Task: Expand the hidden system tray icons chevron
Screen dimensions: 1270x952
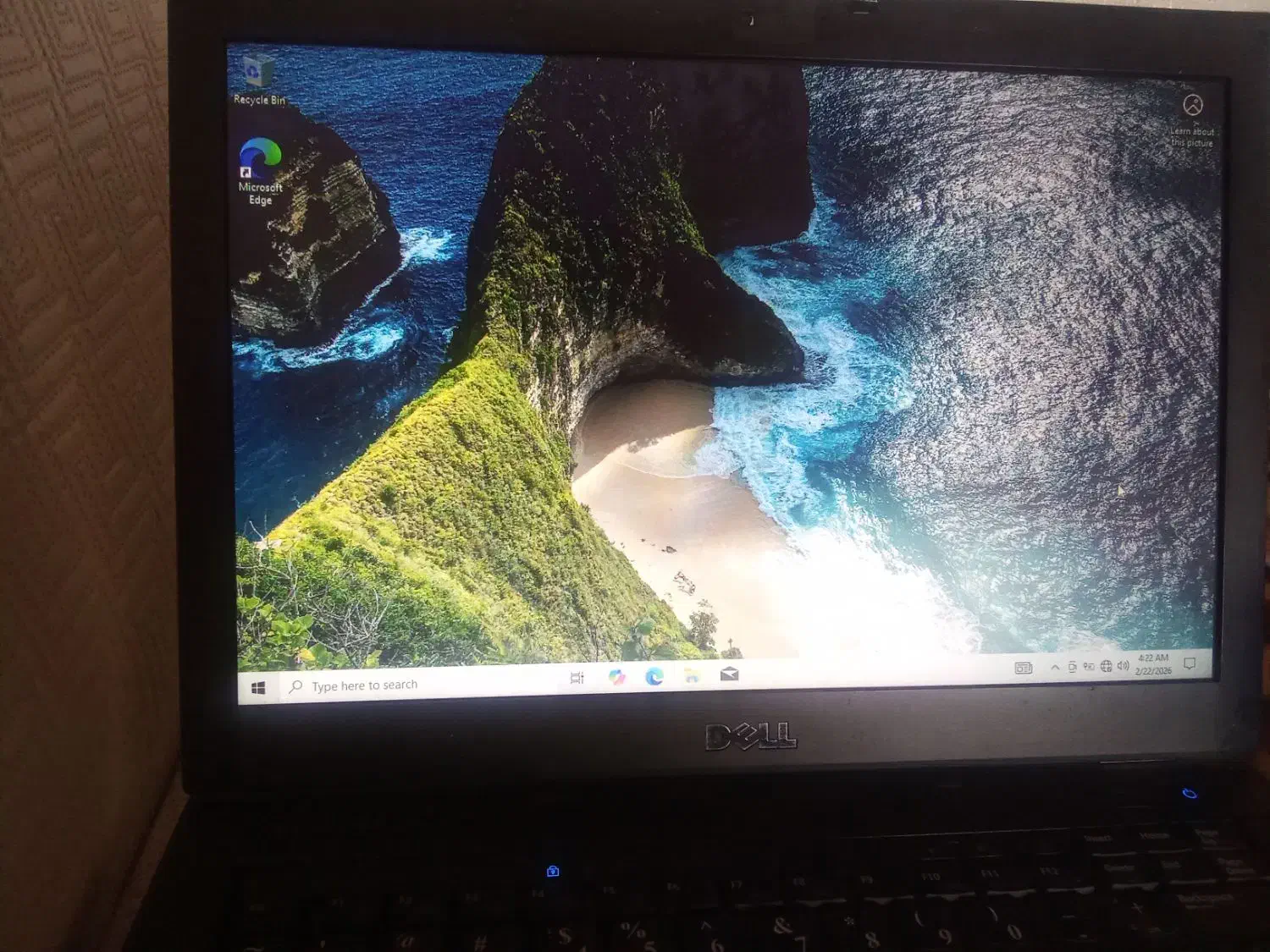Action: pos(1055,668)
